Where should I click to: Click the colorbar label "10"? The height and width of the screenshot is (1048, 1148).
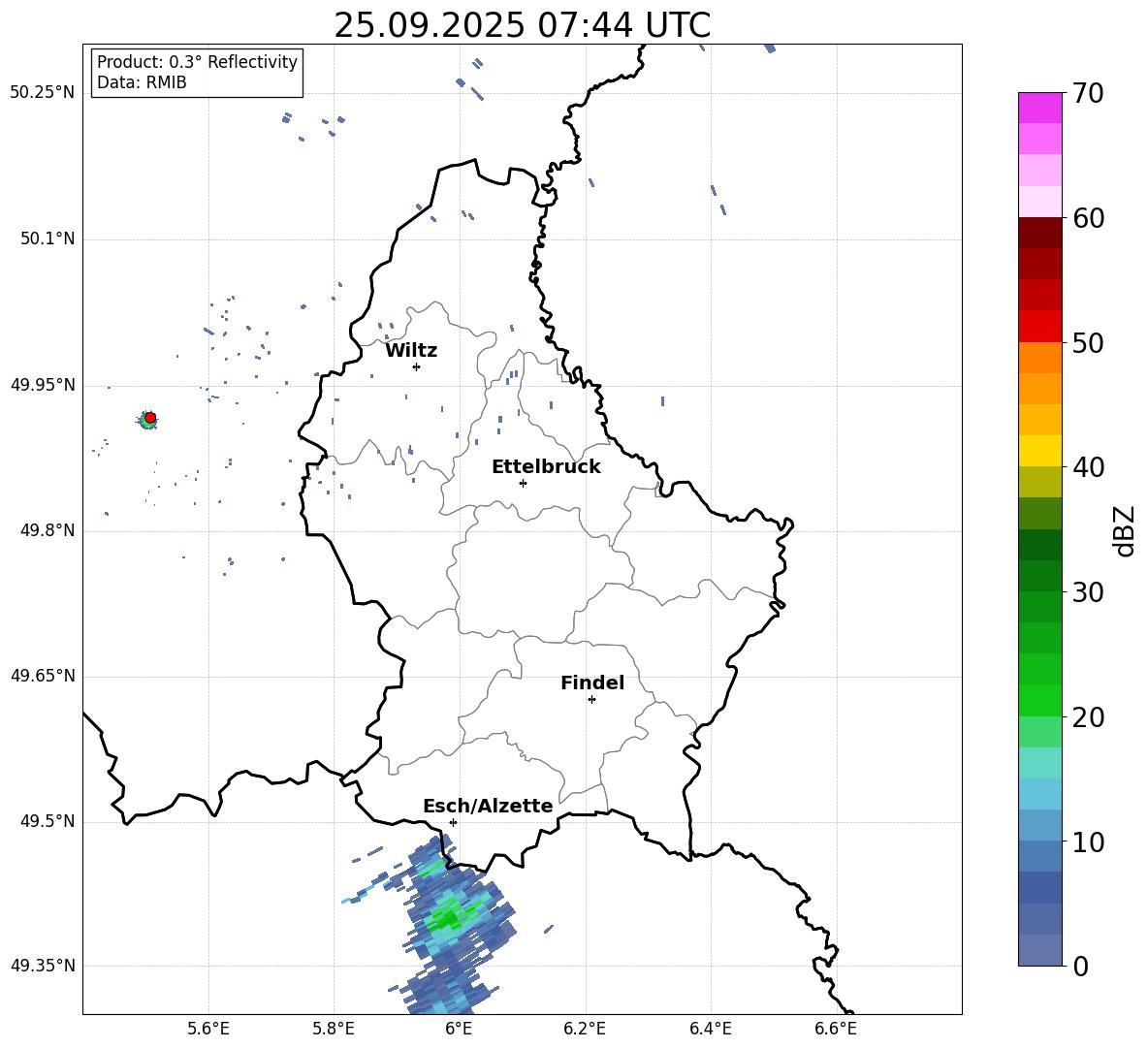(1088, 842)
